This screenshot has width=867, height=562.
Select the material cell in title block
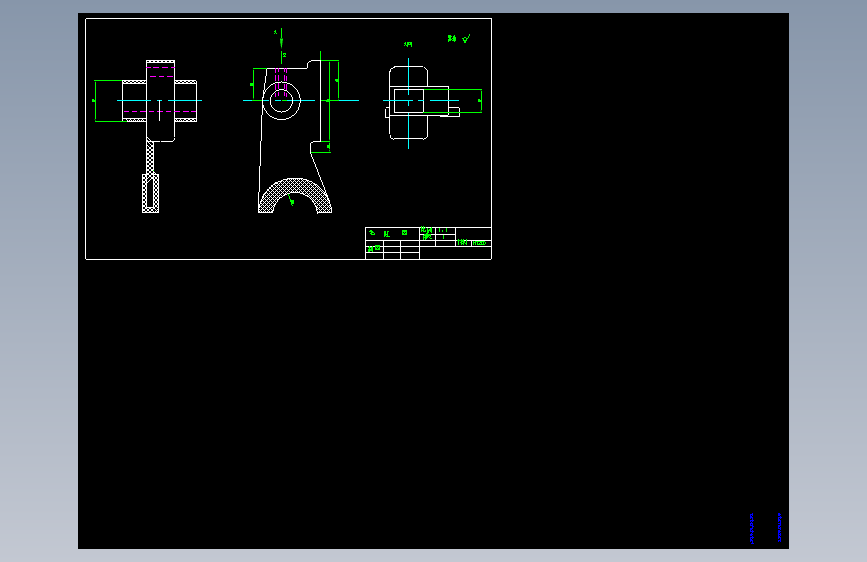coord(480,243)
